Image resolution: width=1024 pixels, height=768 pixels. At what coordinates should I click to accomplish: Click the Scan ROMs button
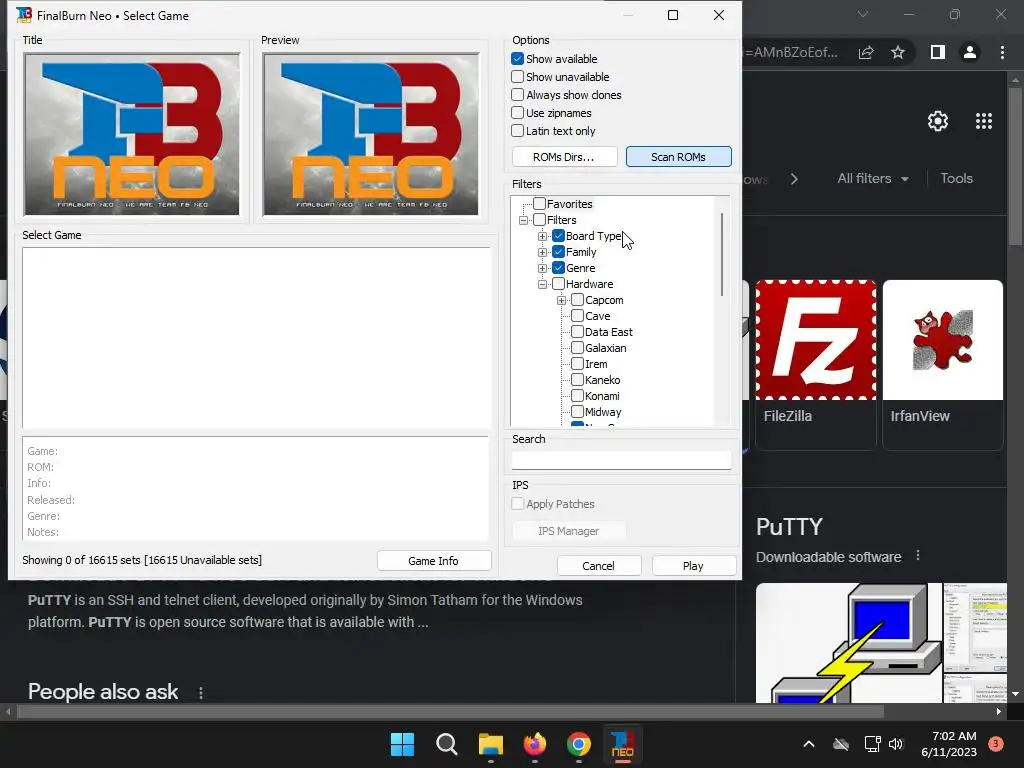point(679,157)
